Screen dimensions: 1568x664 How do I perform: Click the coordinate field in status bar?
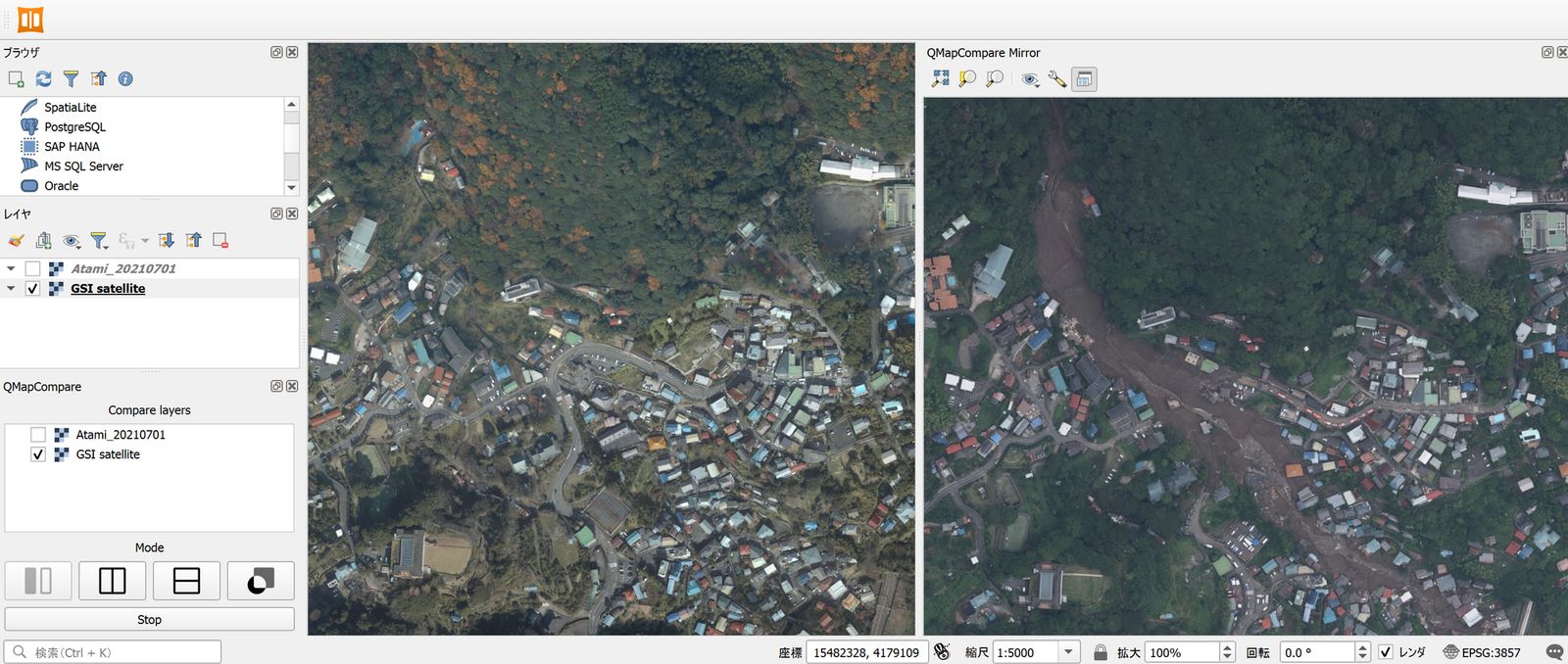click(866, 652)
